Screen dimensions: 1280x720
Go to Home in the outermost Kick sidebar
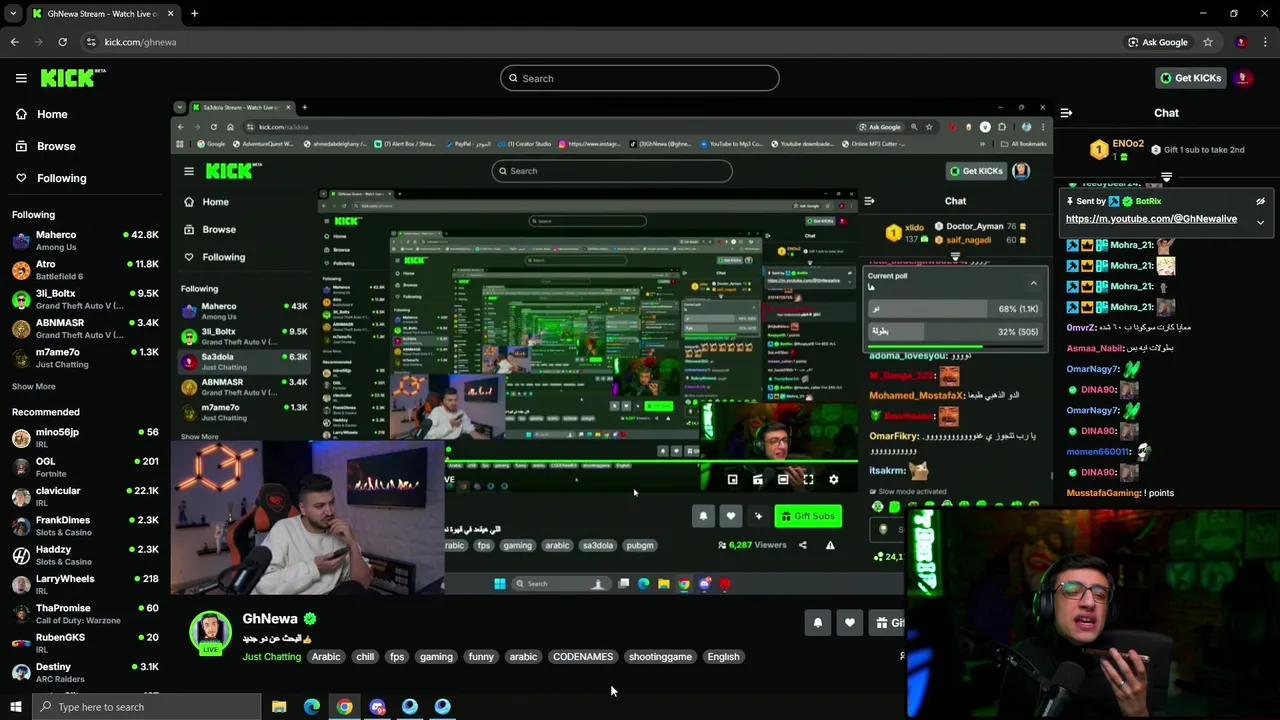pos(52,114)
